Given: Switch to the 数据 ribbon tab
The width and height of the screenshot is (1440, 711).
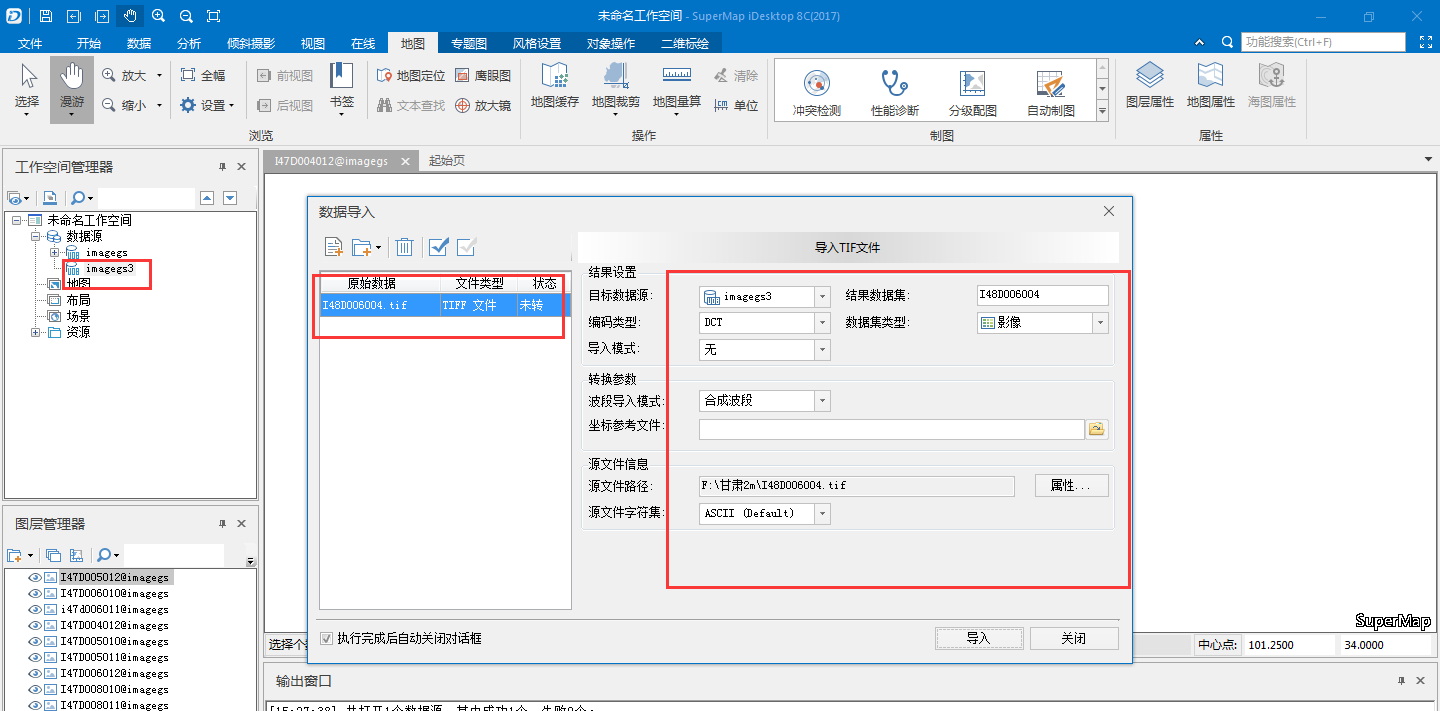Looking at the screenshot, I should point(139,43).
